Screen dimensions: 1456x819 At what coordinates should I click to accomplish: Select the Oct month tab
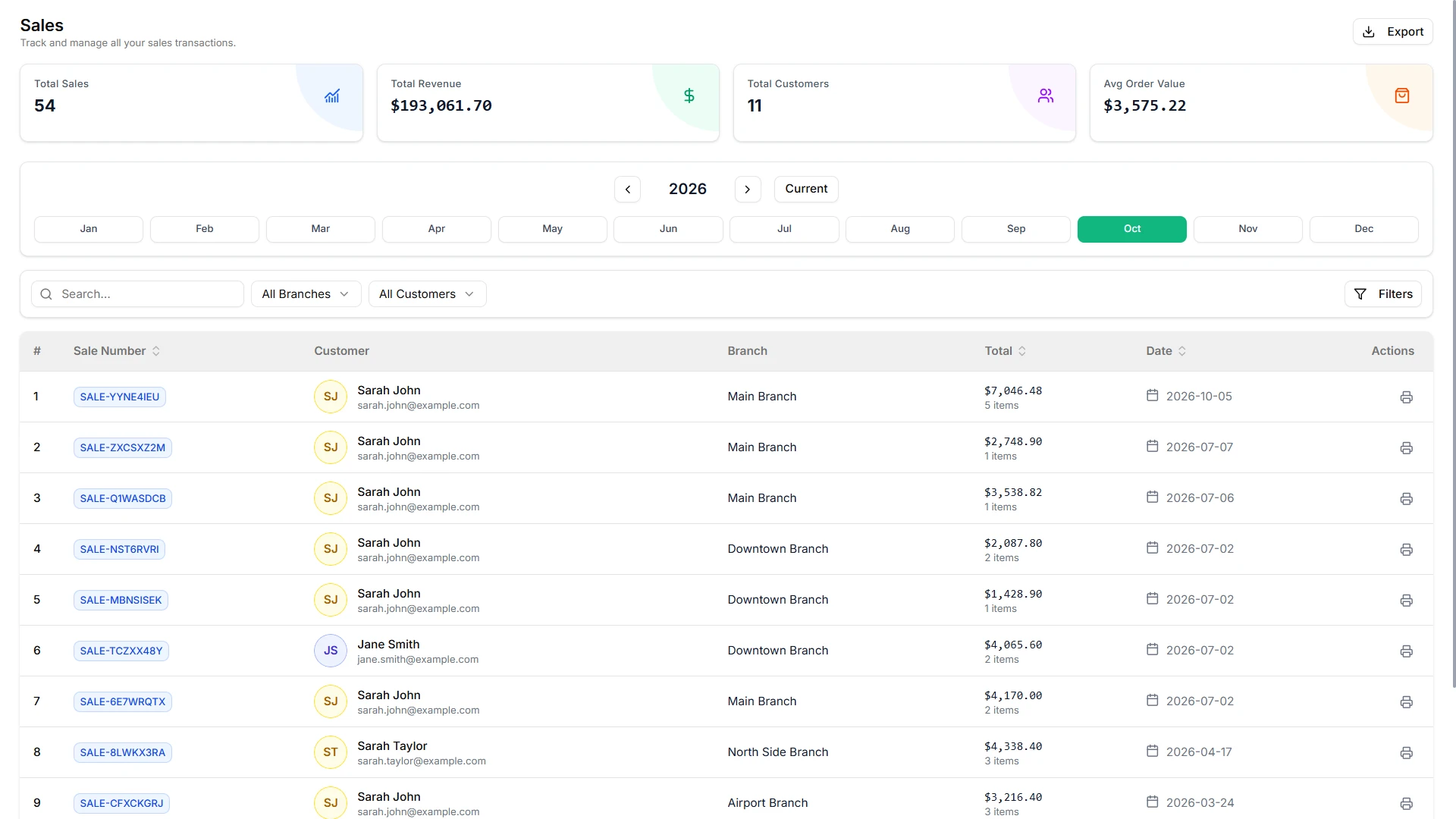[x=1131, y=229]
